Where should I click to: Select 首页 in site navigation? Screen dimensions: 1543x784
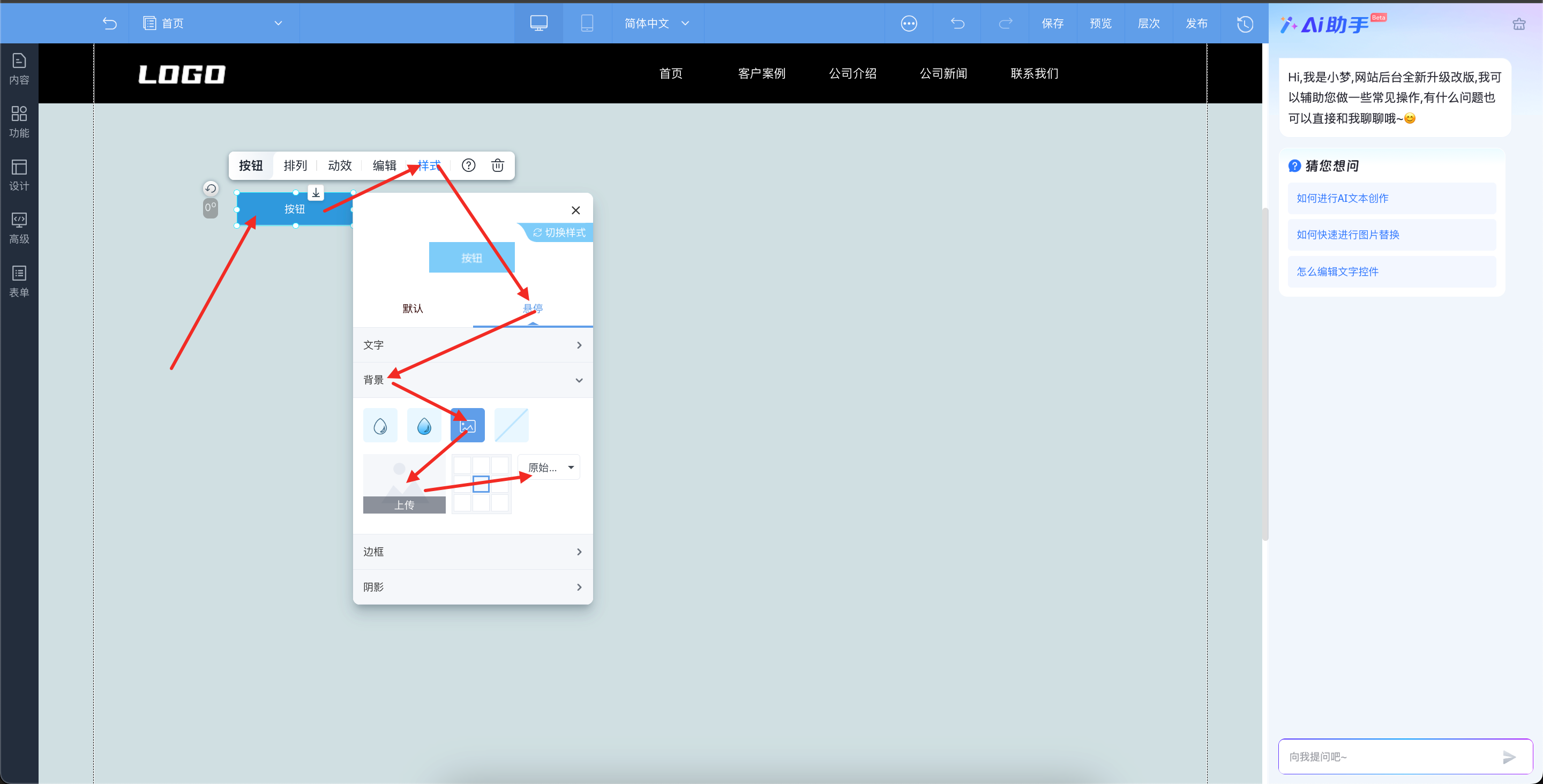tap(671, 73)
